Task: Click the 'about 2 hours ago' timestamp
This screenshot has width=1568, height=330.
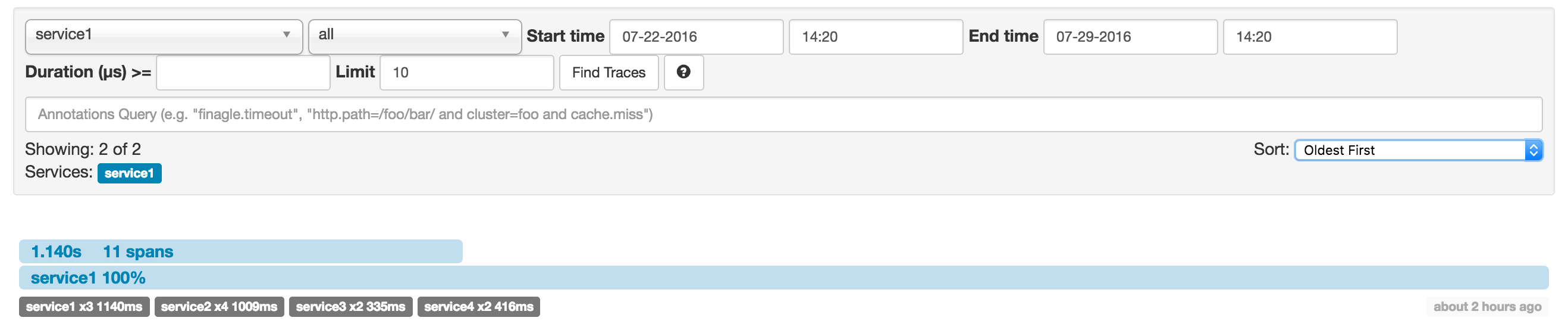Action: click(x=1487, y=307)
